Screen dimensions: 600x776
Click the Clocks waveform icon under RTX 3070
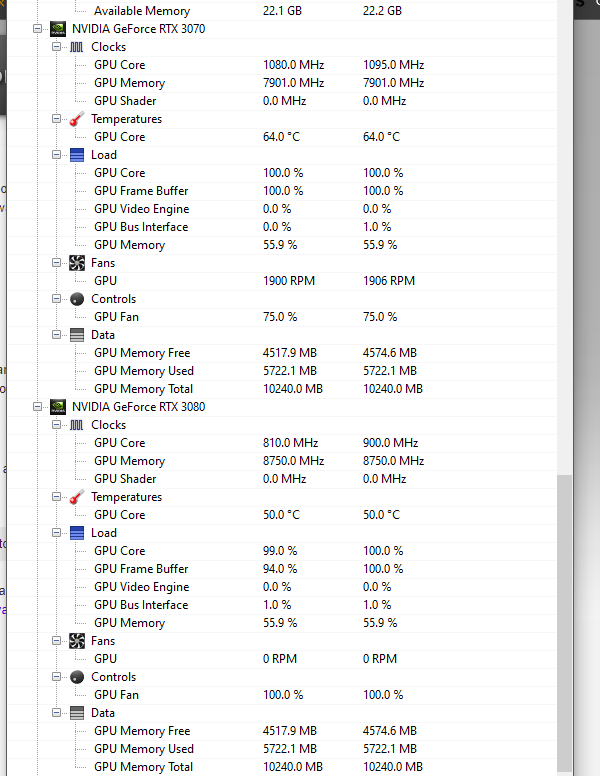[77, 47]
